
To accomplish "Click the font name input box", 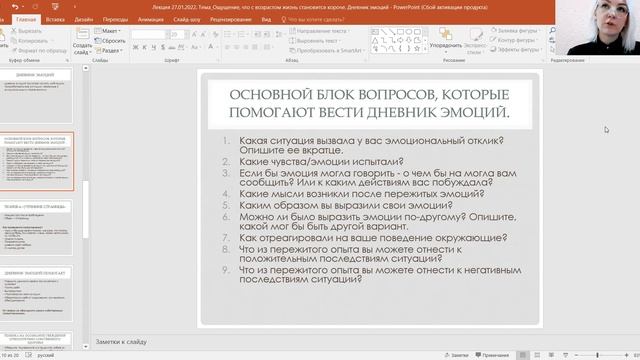I will [x=148, y=35].
